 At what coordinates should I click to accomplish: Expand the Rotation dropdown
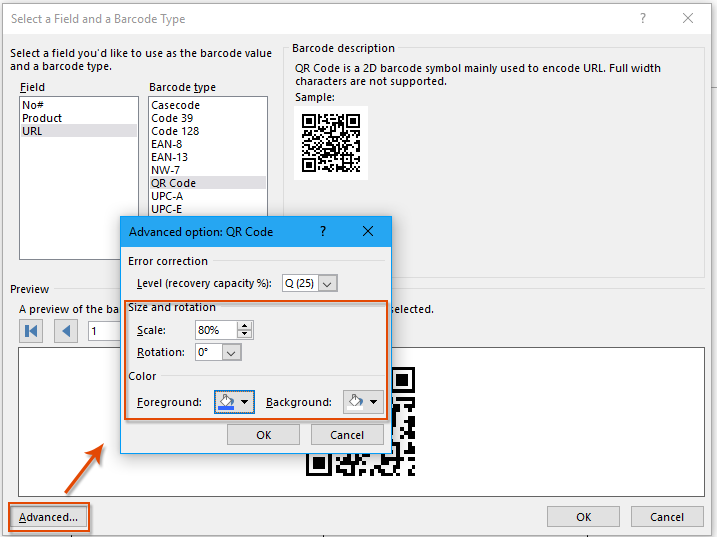[x=232, y=352]
